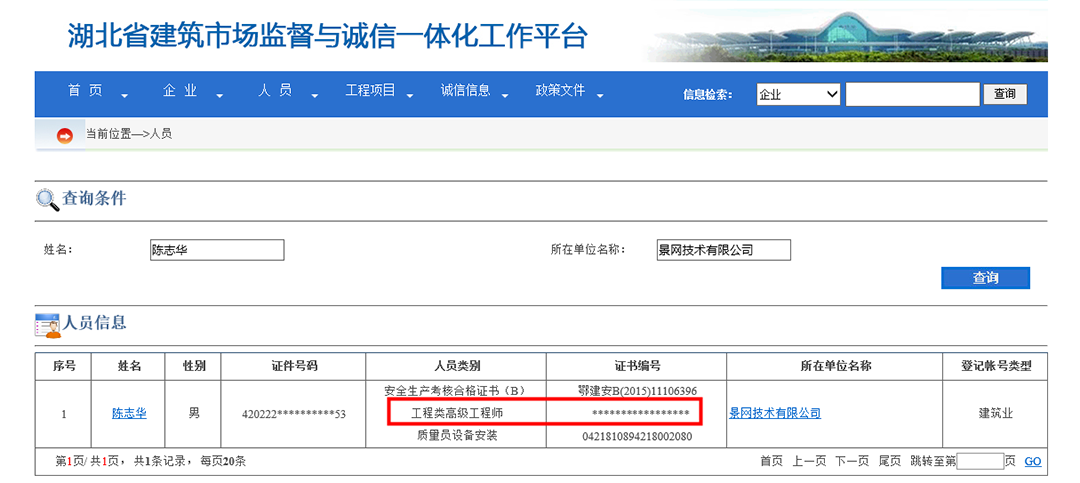The width and height of the screenshot is (1080, 483).
Task: Click the red arrow location icon
Action: tap(65, 134)
